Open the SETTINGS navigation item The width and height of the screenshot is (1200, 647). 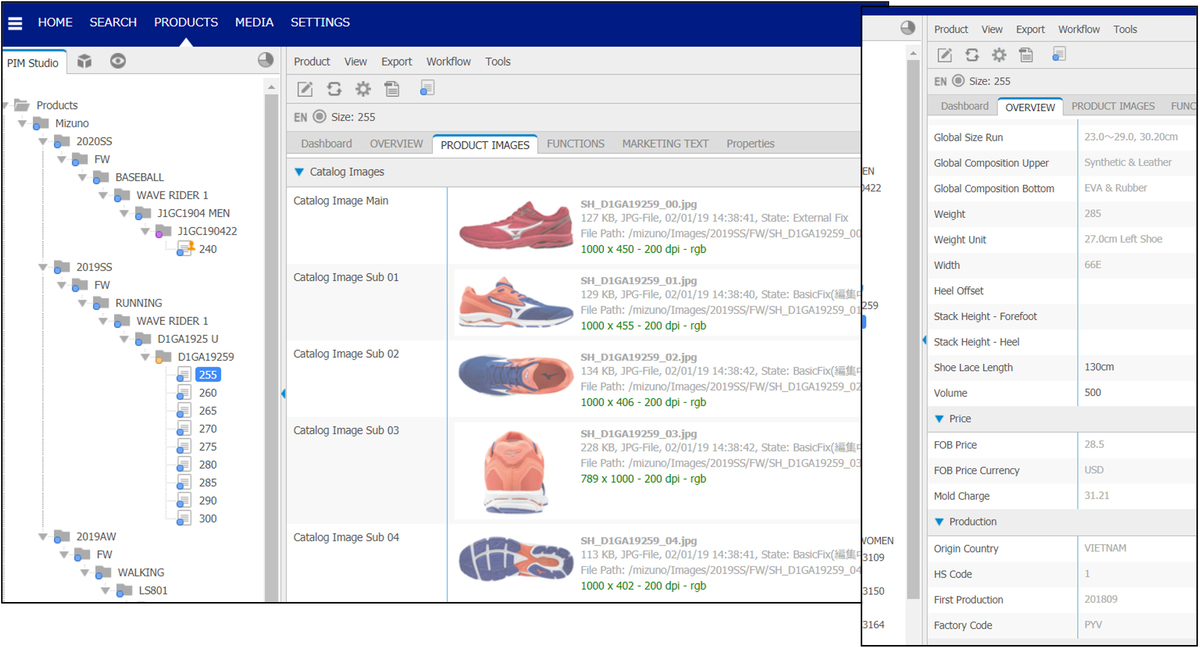coord(320,23)
